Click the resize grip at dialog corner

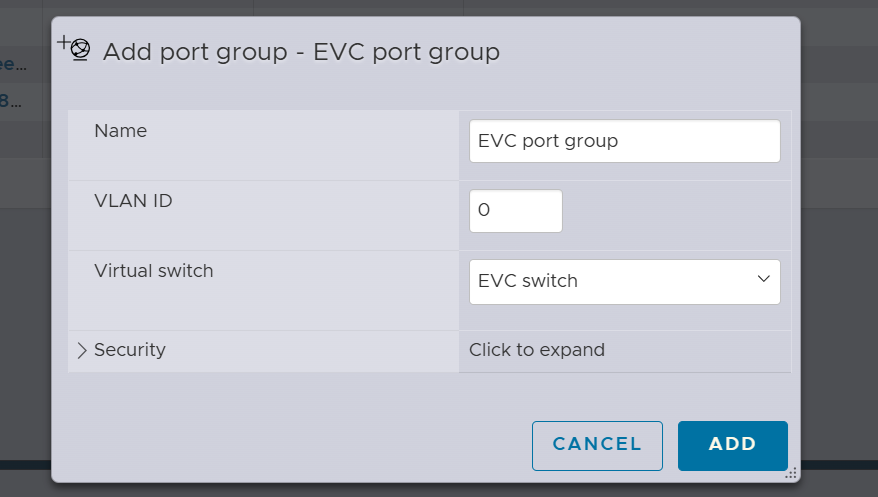[x=792, y=474]
